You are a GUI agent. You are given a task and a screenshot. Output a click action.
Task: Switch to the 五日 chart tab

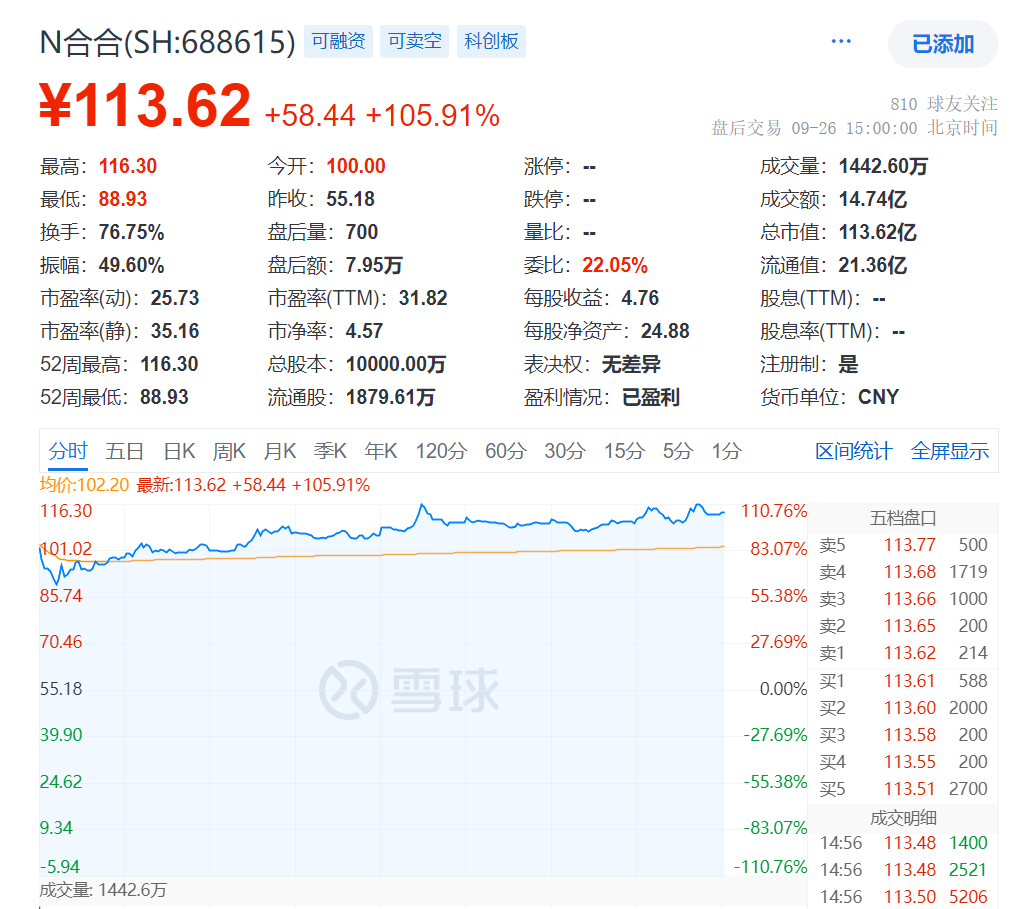[125, 452]
